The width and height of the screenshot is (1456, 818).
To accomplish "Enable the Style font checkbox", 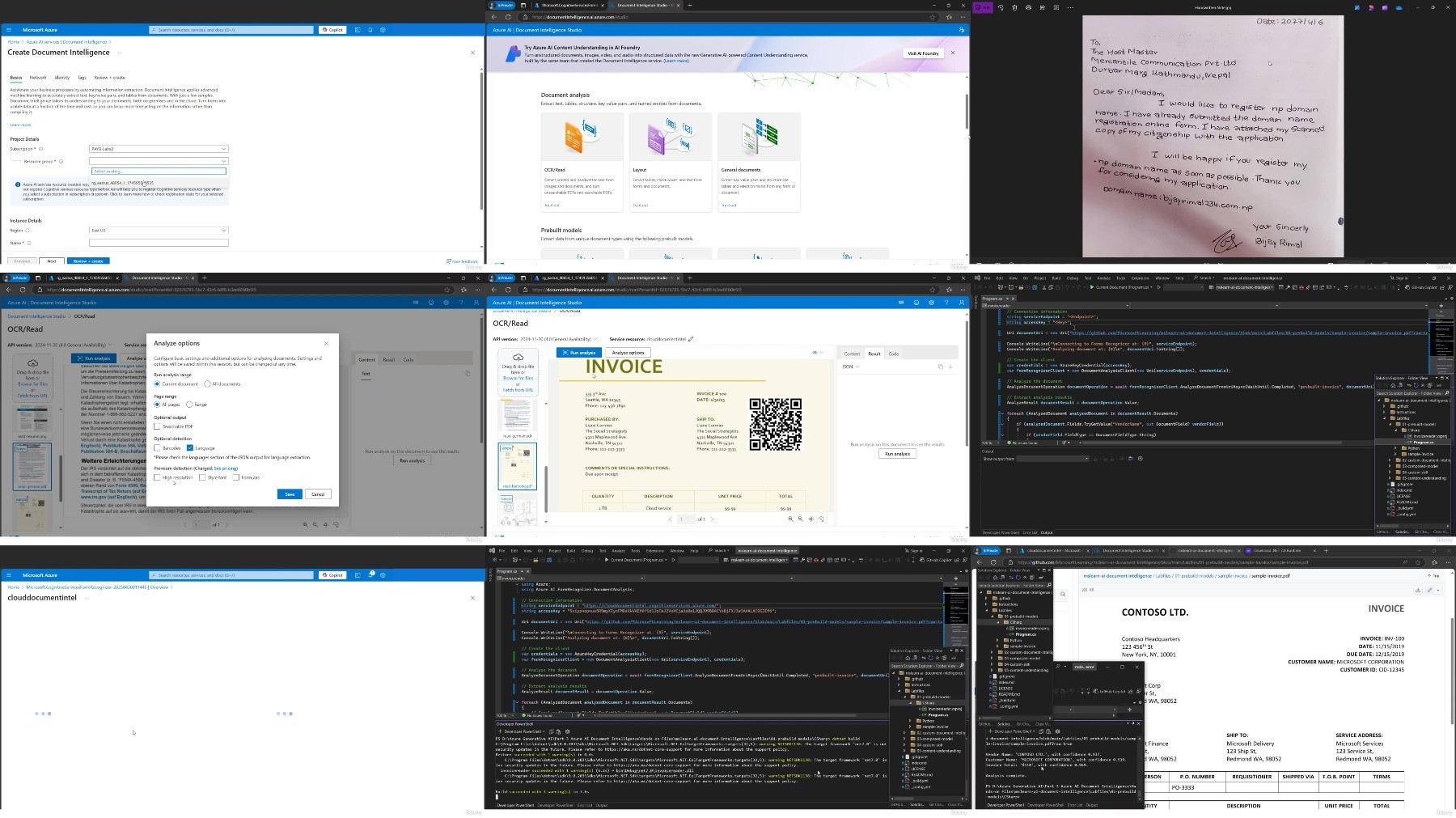I will 202,477.
